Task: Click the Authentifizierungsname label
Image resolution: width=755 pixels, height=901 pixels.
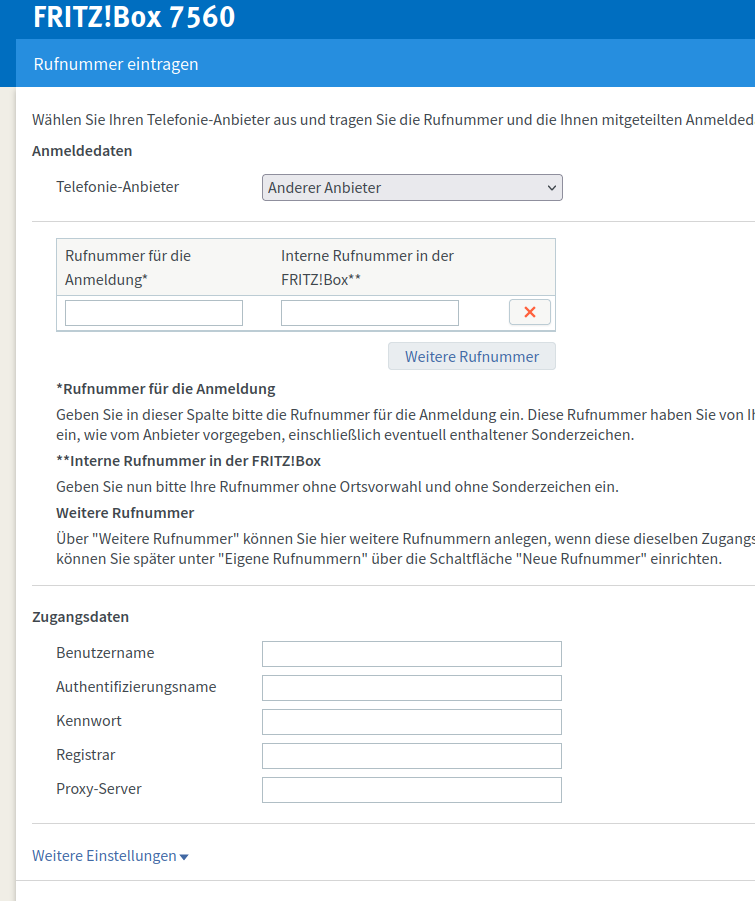Action: (136, 687)
